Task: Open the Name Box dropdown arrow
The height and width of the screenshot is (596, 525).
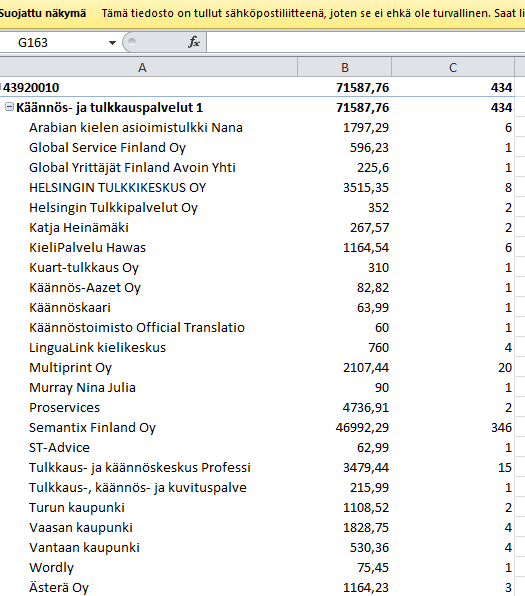Action: (112, 43)
